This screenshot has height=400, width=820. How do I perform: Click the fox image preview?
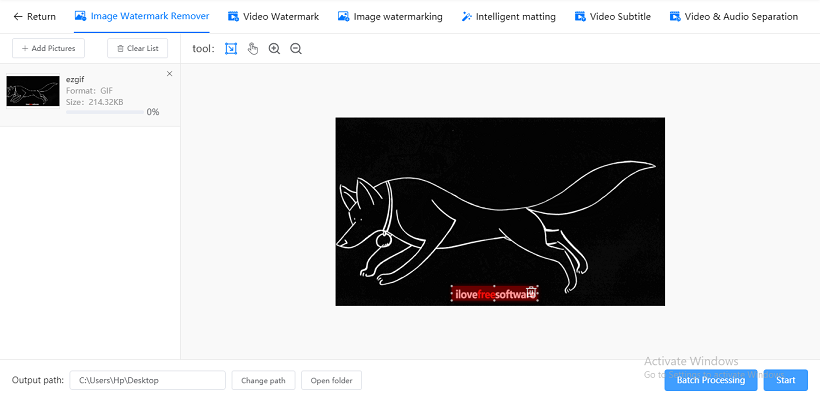[500, 211]
